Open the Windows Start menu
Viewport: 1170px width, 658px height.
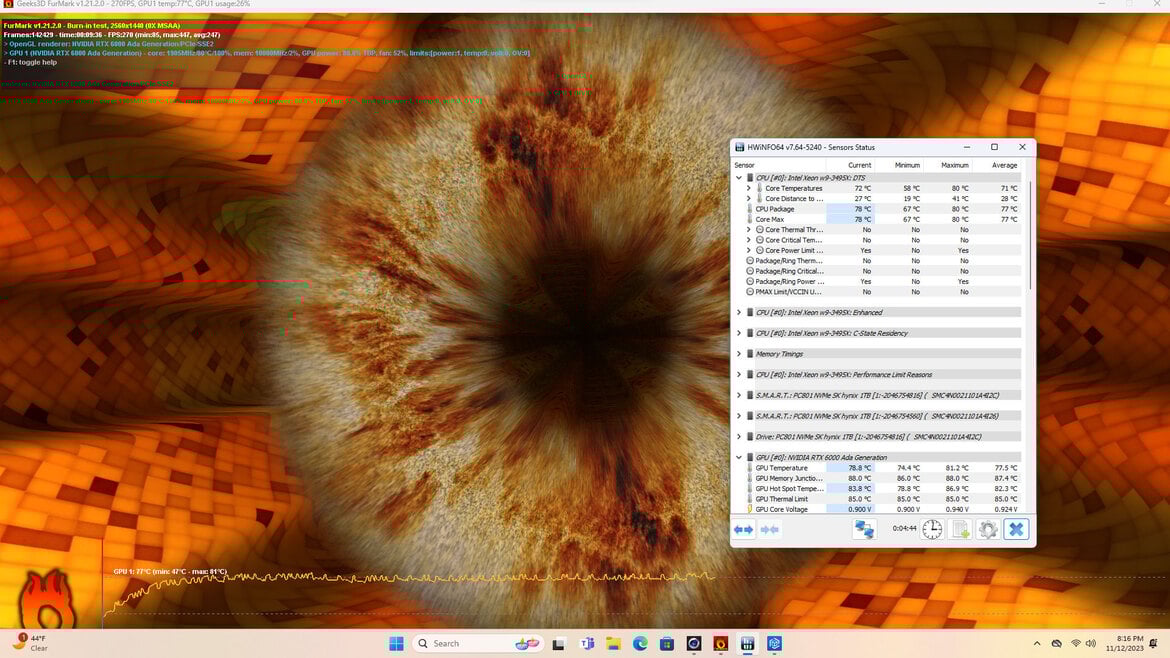coord(396,643)
